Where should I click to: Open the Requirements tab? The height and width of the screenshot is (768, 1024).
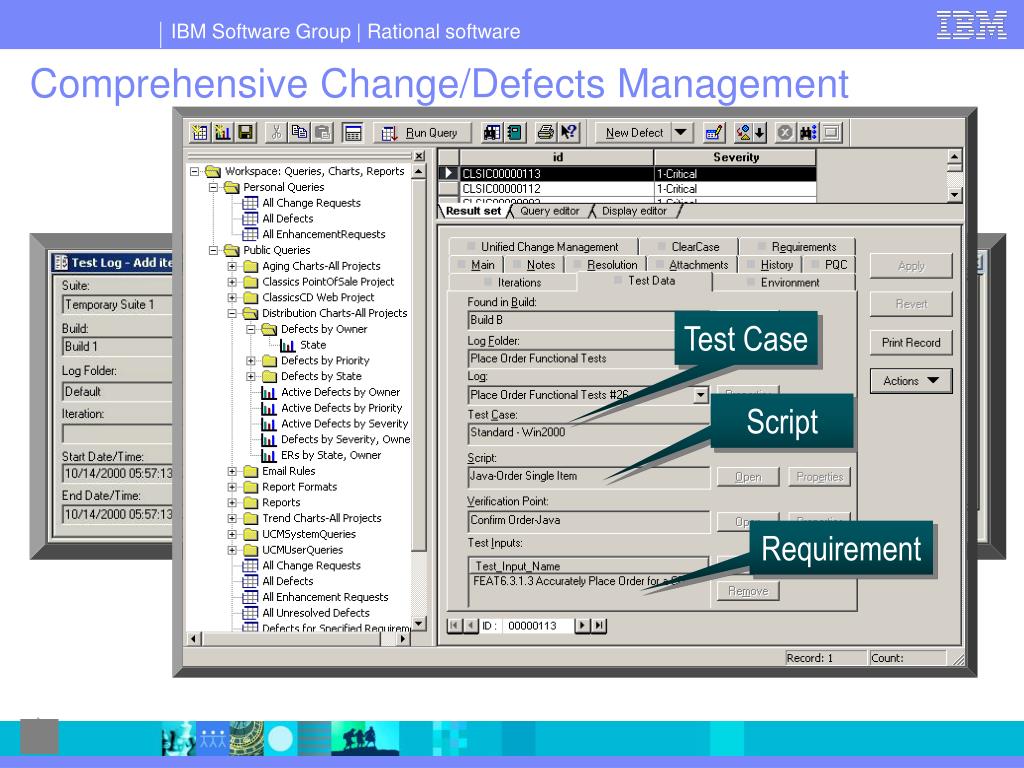[x=797, y=247]
